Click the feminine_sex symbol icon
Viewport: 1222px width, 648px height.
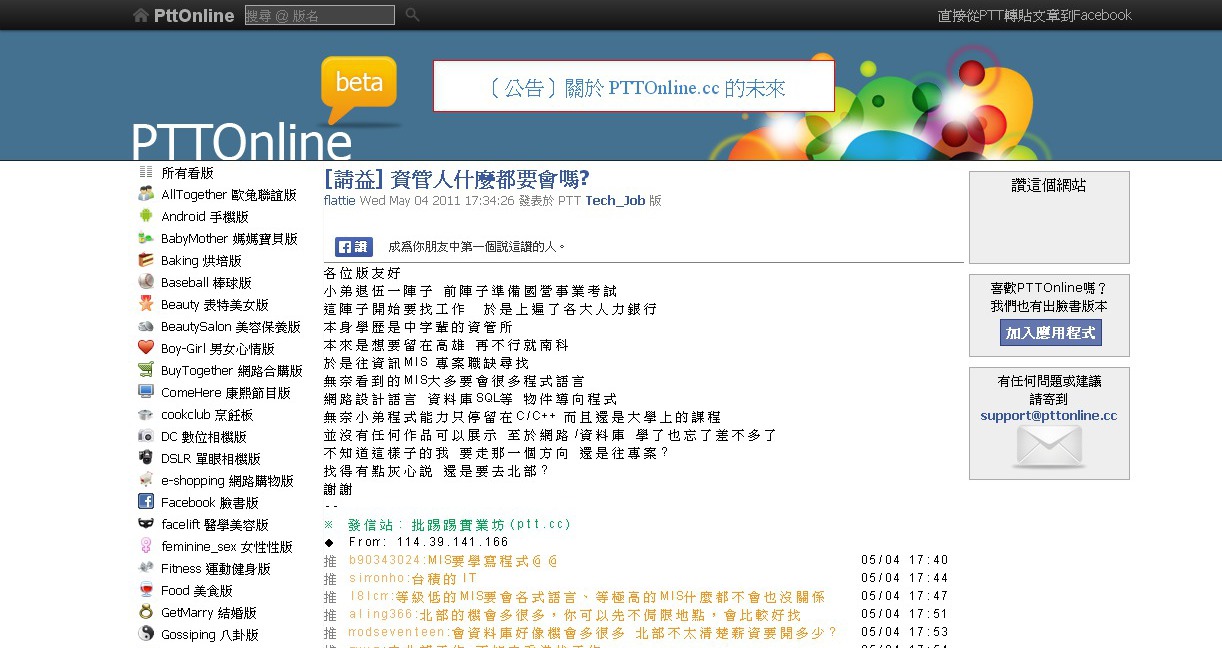(146, 546)
